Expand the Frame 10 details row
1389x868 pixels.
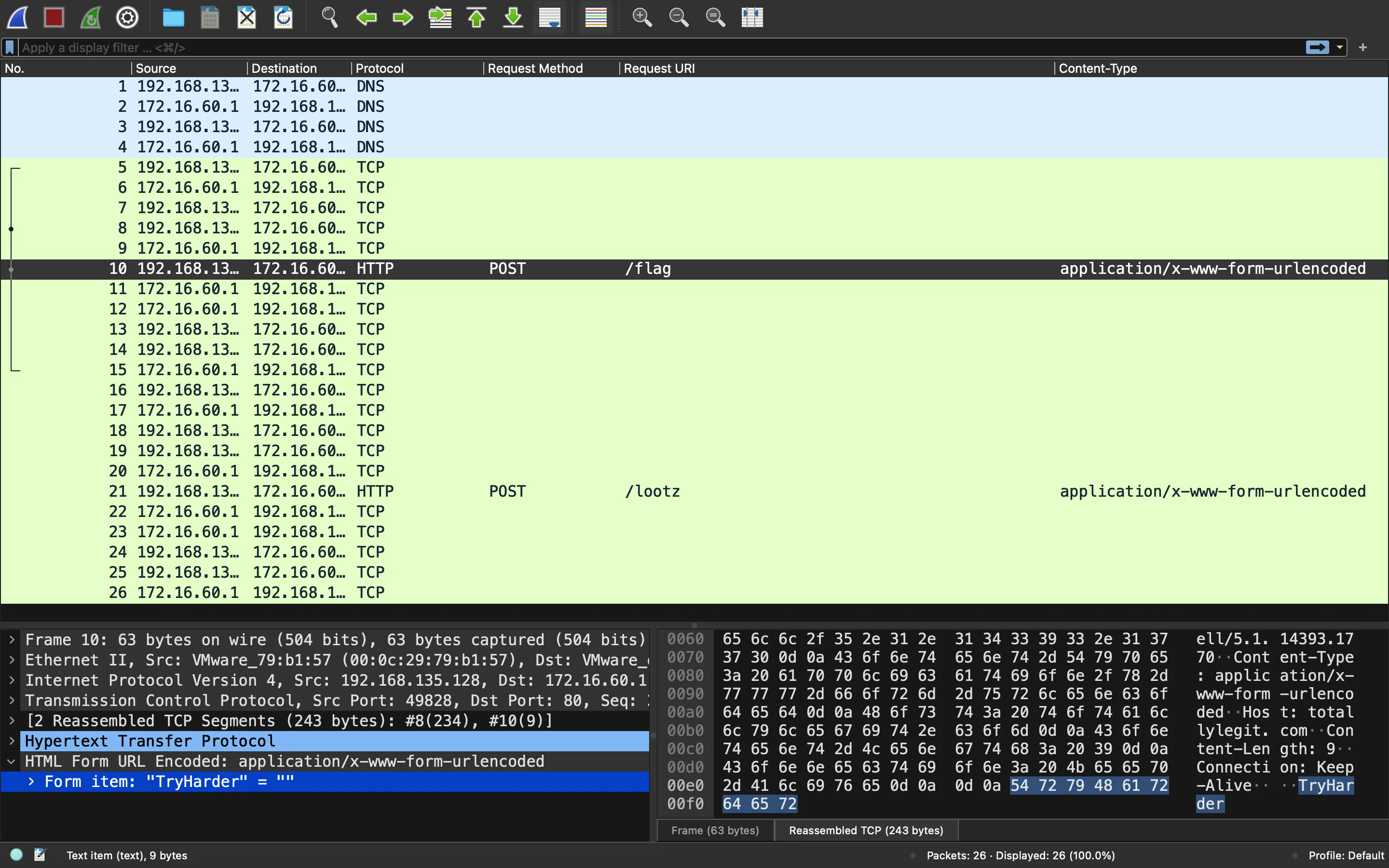pos(12,639)
